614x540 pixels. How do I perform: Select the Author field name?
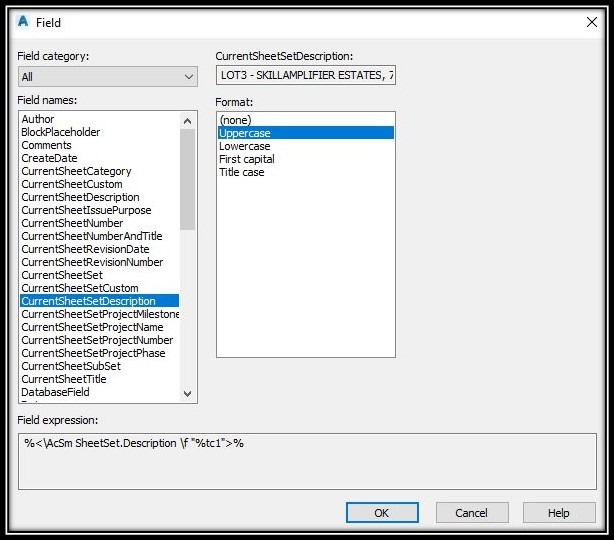click(x=99, y=119)
